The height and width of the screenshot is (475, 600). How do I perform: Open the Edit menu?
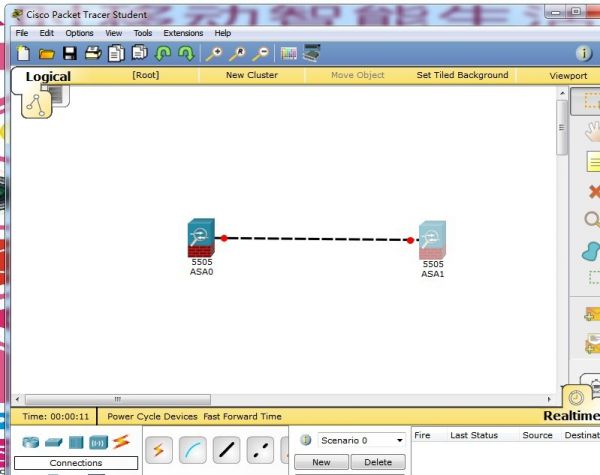tap(46, 33)
